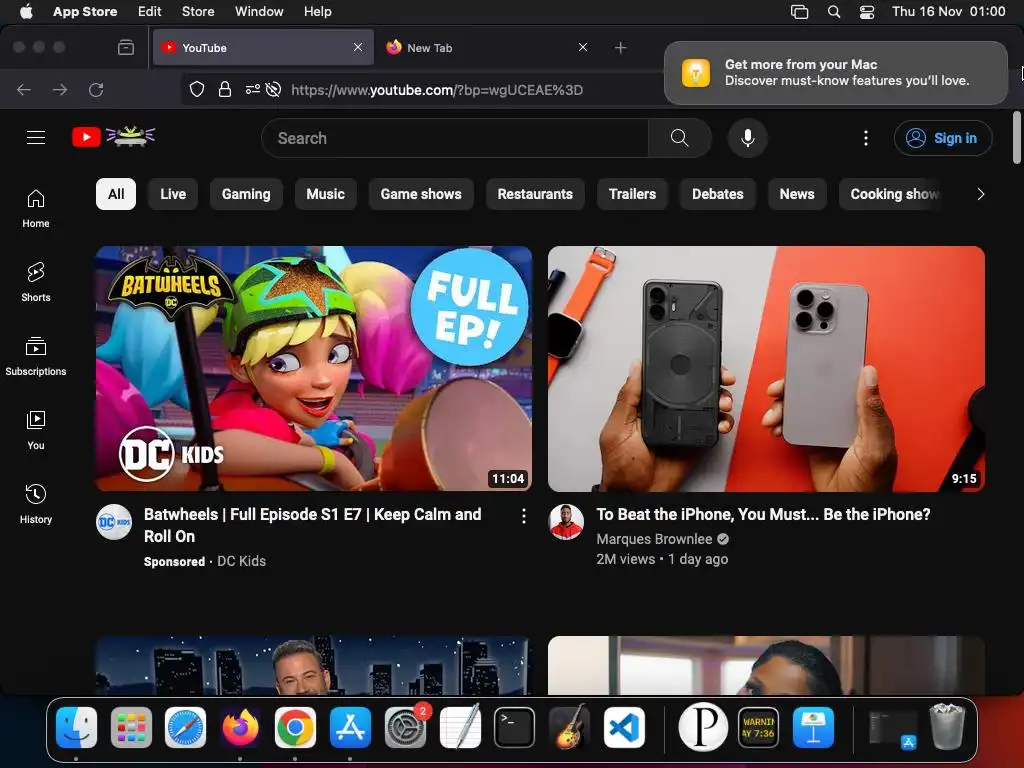The width and height of the screenshot is (1024, 768).
Task: Select the YouTube tab
Action: point(263,48)
